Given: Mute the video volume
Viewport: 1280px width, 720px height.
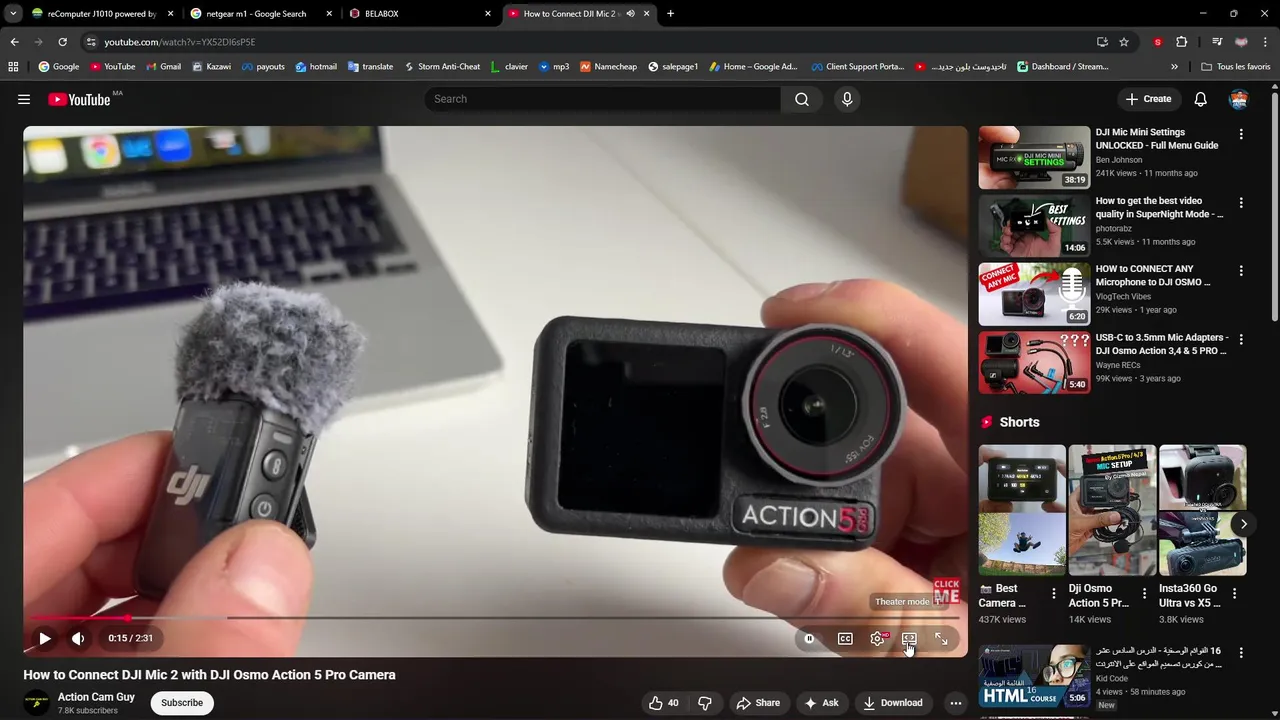Looking at the screenshot, I should pos(78,638).
